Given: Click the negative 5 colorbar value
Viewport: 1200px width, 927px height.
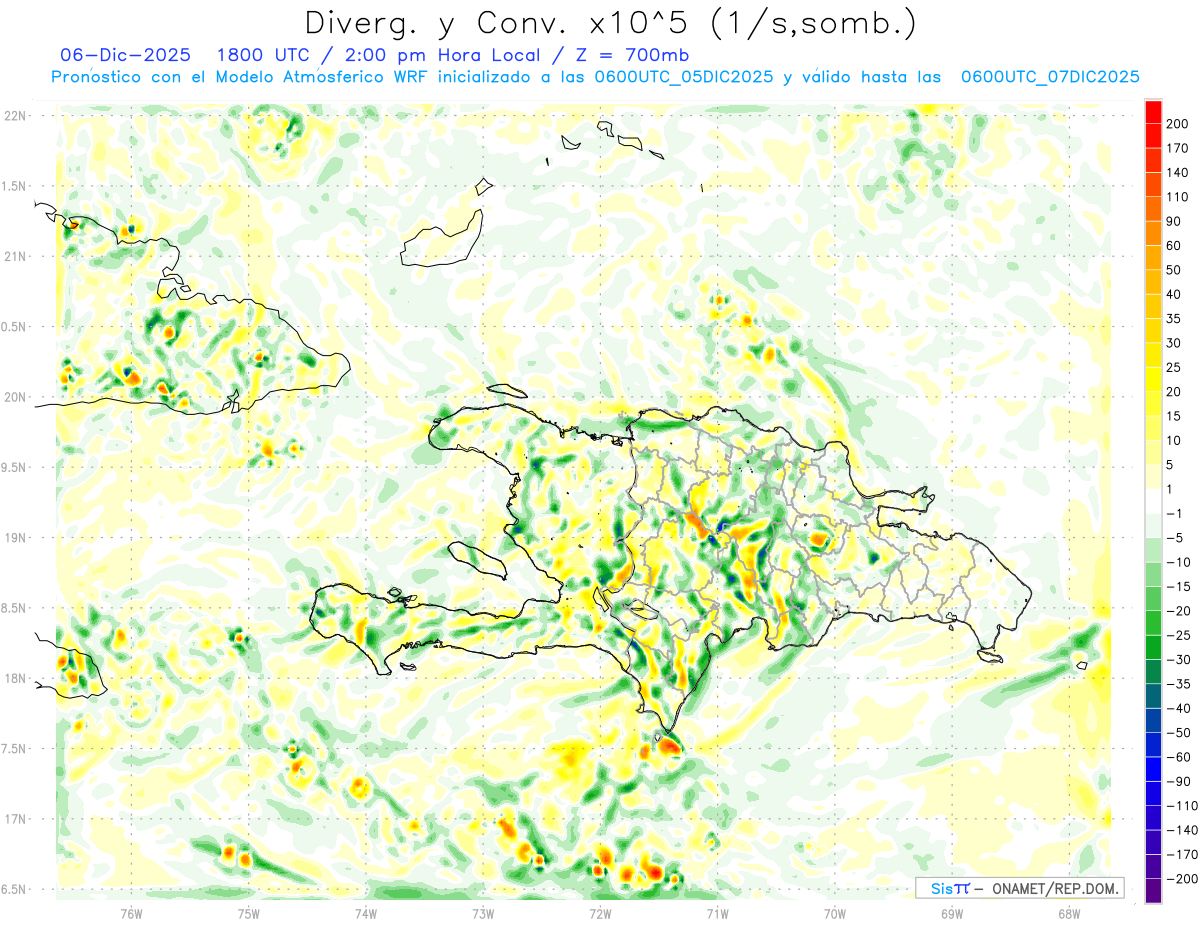Looking at the screenshot, I should pos(1176,538).
